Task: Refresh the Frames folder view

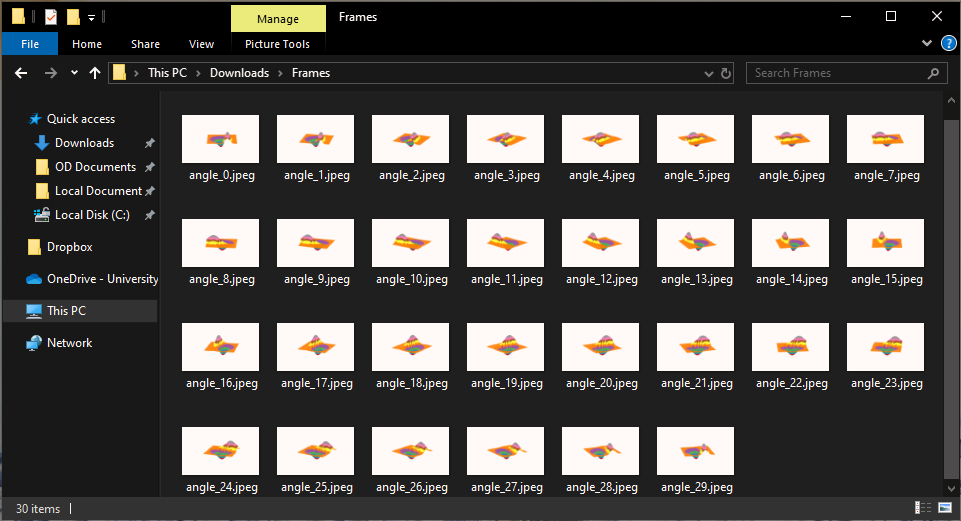Action: 726,73
